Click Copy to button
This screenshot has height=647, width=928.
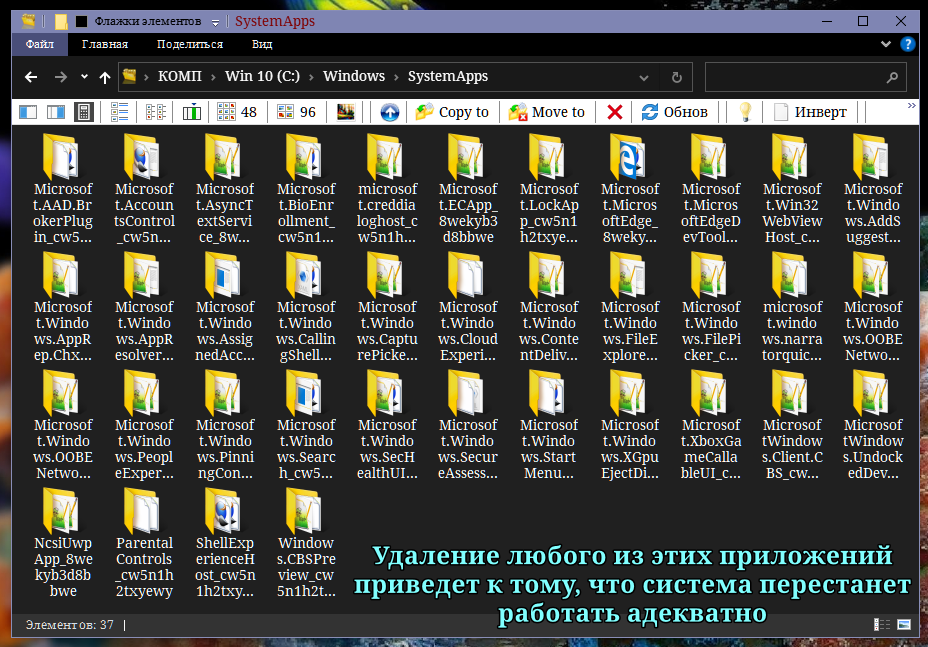point(452,112)
